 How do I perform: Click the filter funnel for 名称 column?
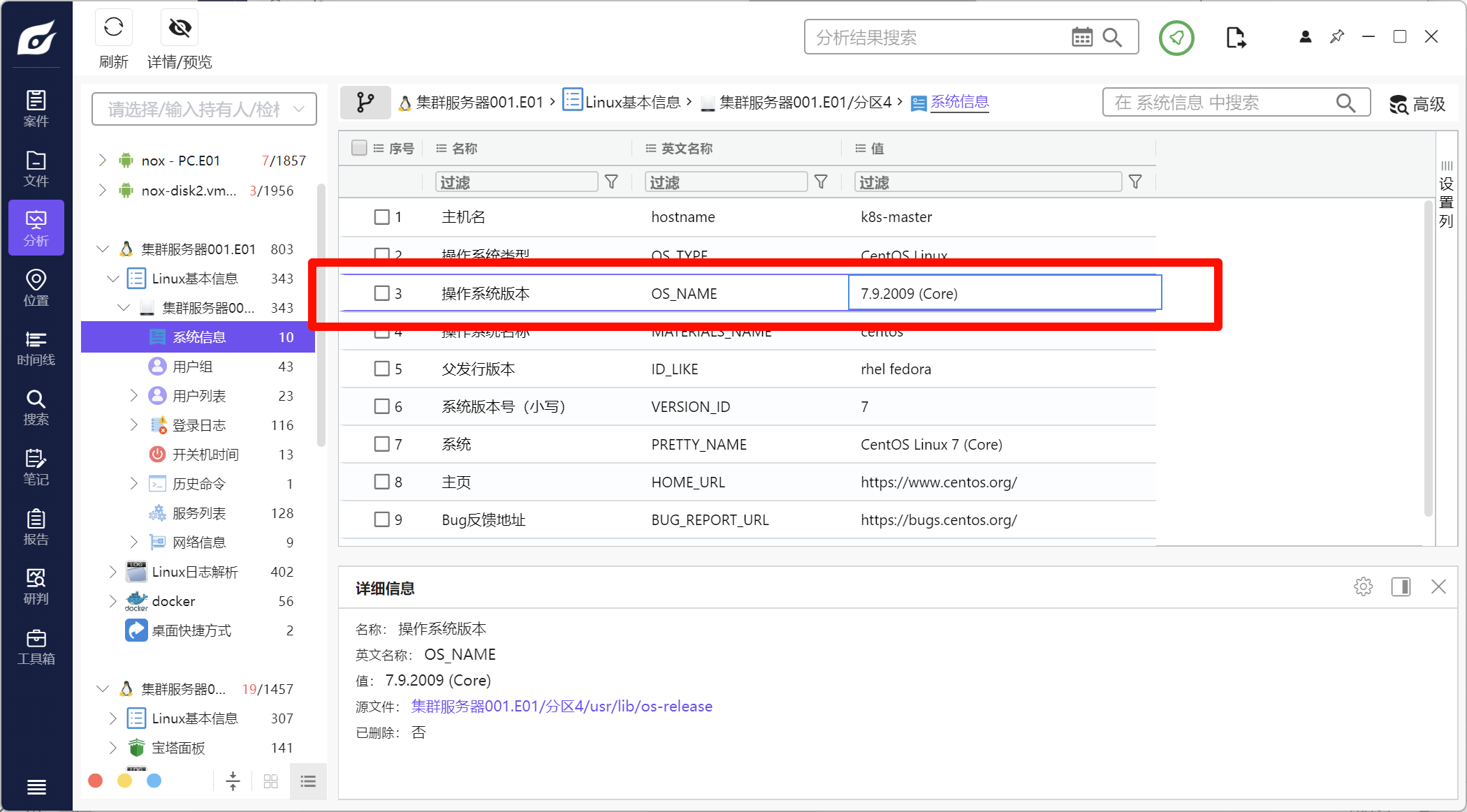611,182
